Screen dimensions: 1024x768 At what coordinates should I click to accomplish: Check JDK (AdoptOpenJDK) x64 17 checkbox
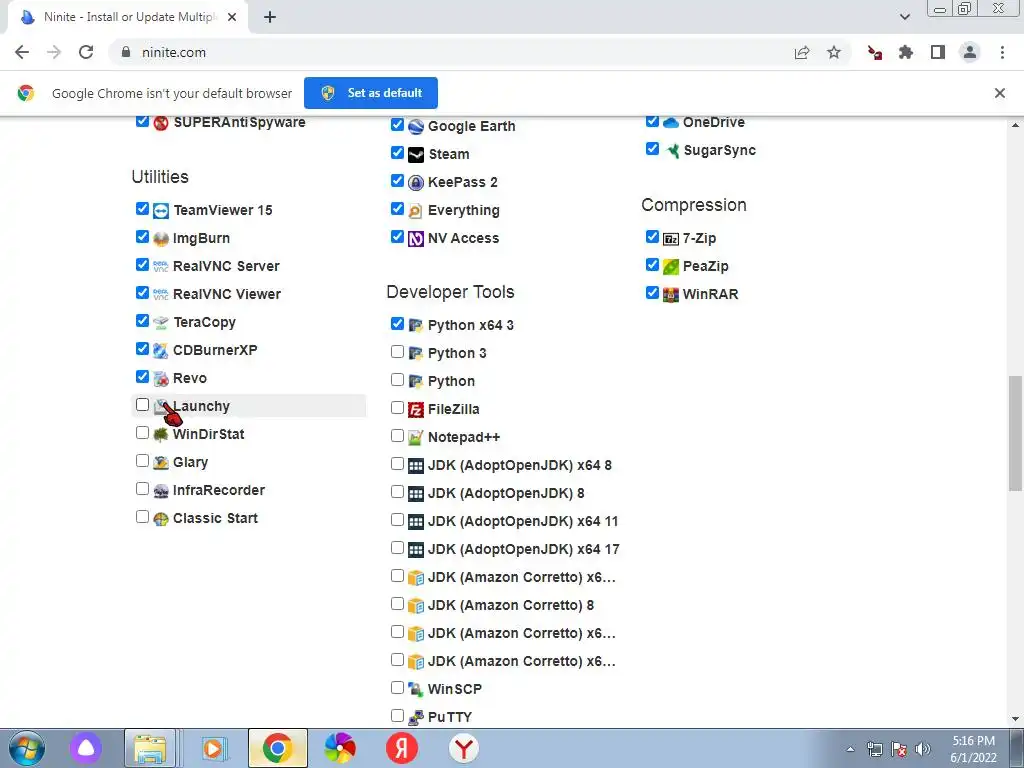coord(397,548)
